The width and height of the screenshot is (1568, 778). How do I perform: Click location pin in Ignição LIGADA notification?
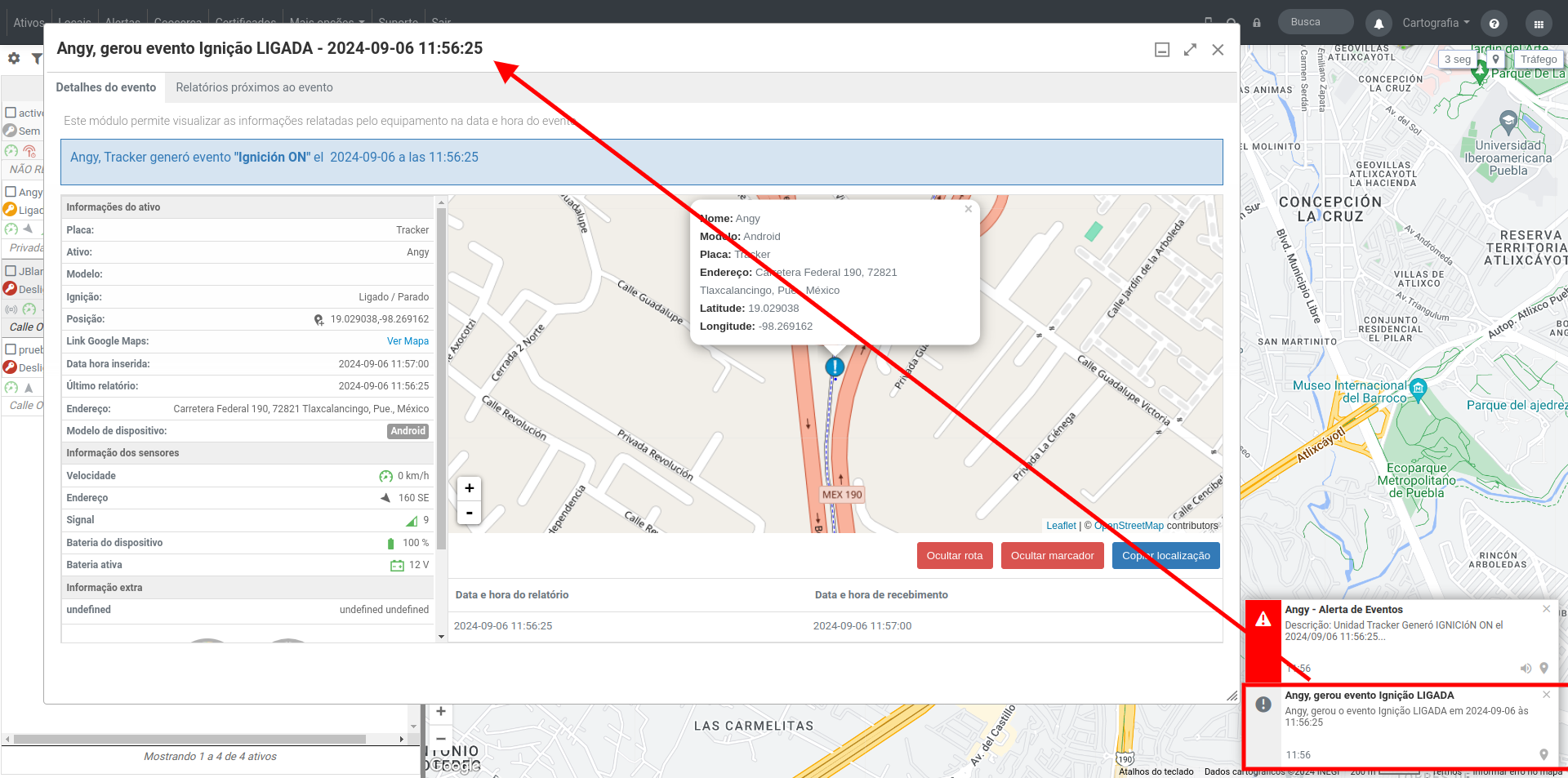[1543, 754]
